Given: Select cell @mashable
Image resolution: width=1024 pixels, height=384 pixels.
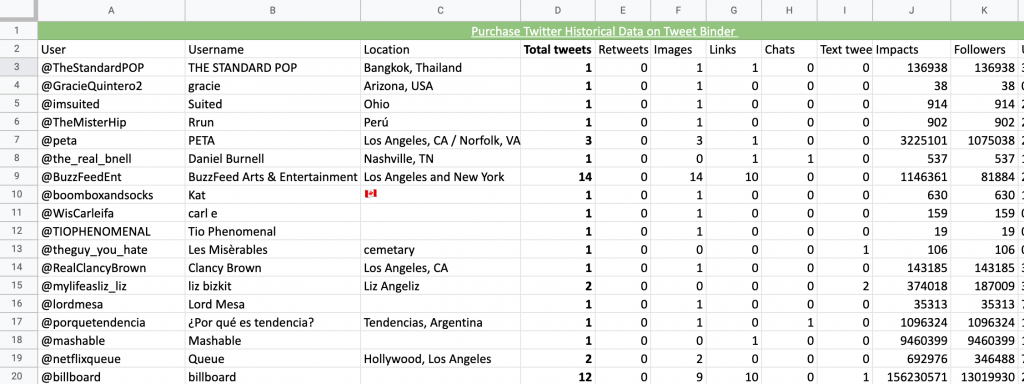Looking at the screenshot, I should point(111,341).
